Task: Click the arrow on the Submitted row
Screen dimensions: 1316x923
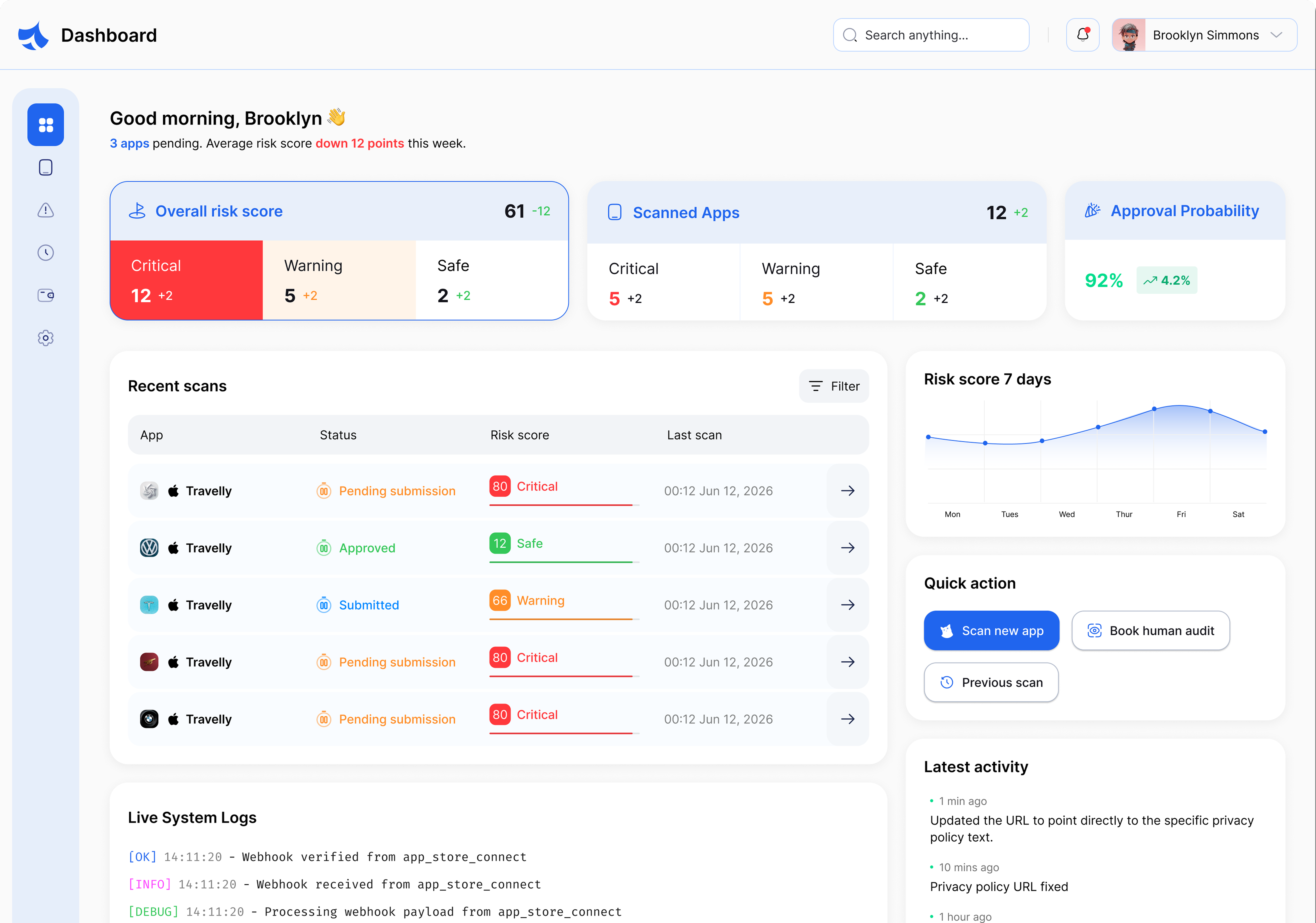Action: 848,605
